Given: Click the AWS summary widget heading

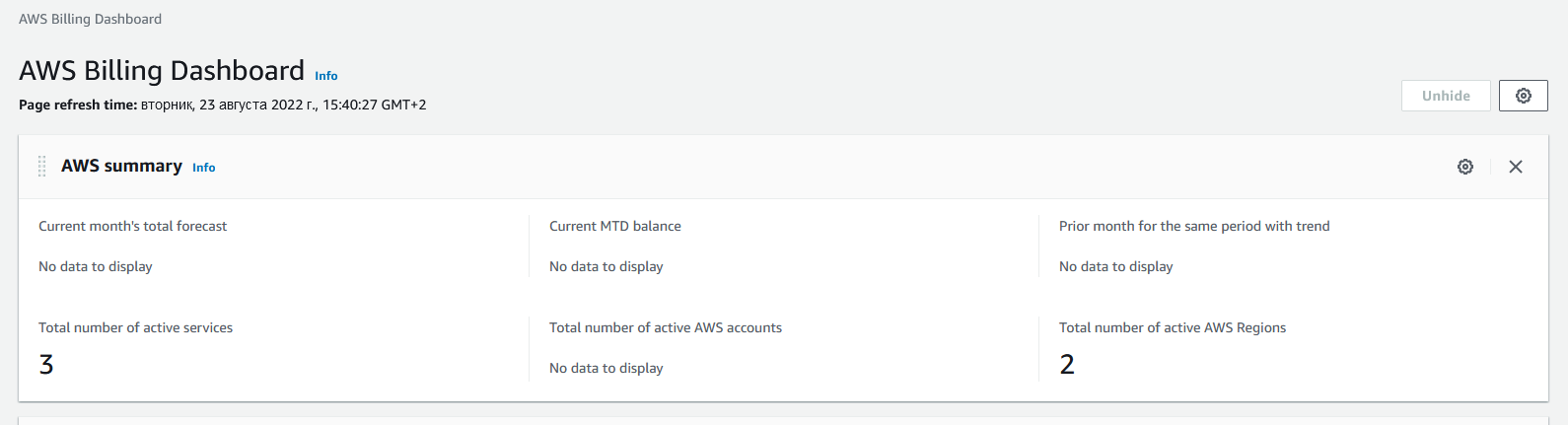Looking at the screenshot, I should [121, 166].
